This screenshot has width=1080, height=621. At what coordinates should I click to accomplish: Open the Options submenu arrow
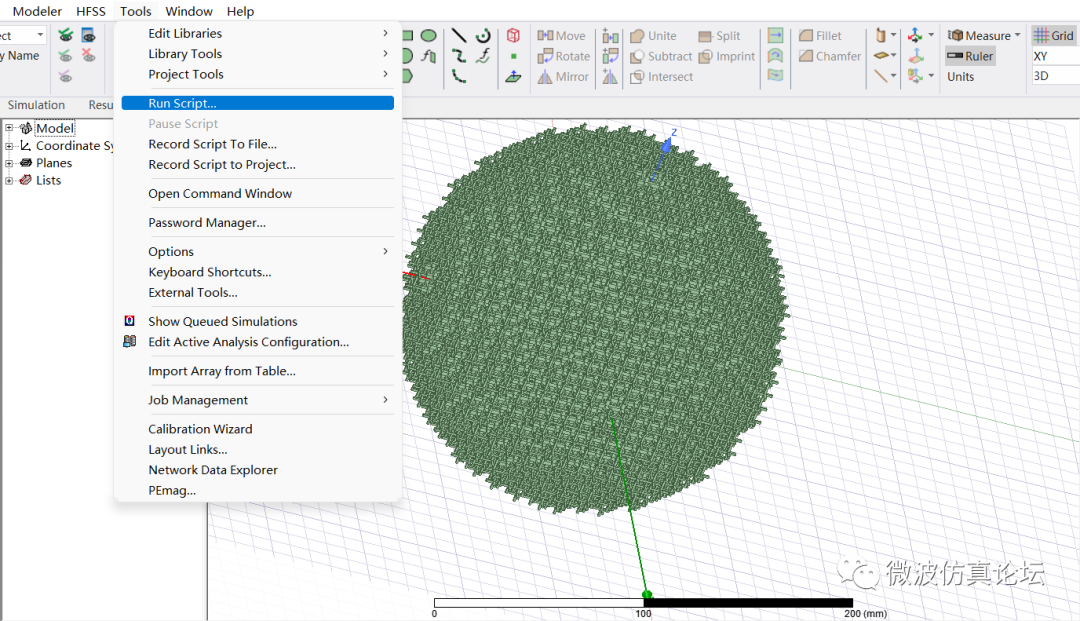tap(385, 251)
